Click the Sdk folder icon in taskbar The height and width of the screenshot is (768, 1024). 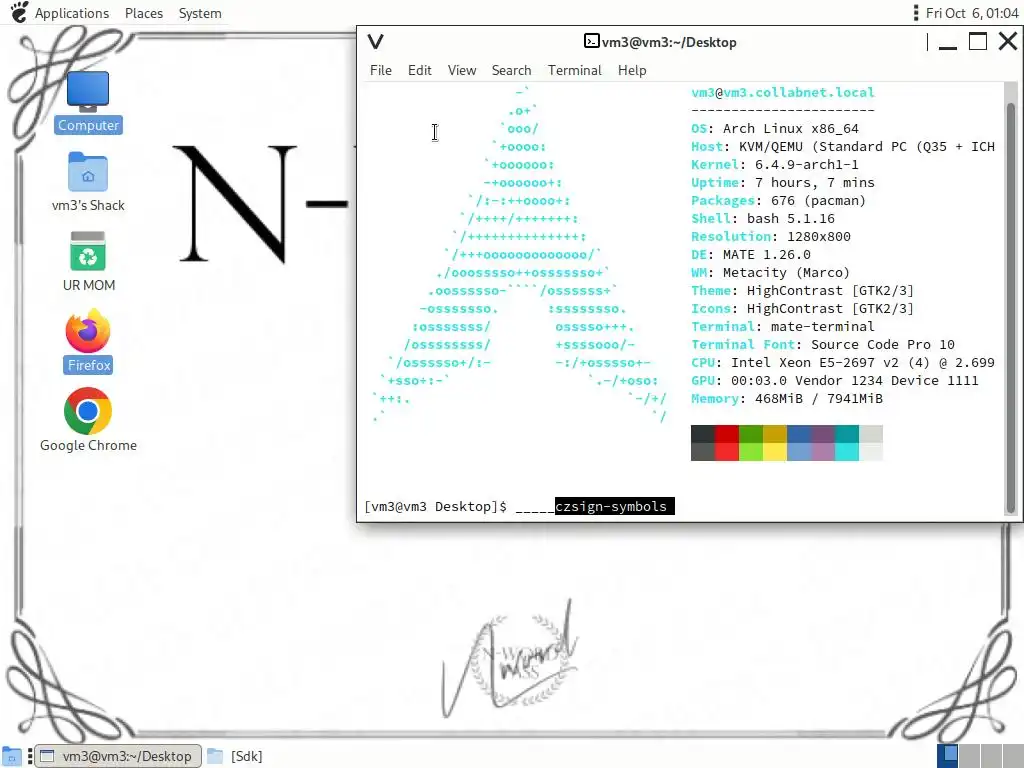[x=215, y=756]
